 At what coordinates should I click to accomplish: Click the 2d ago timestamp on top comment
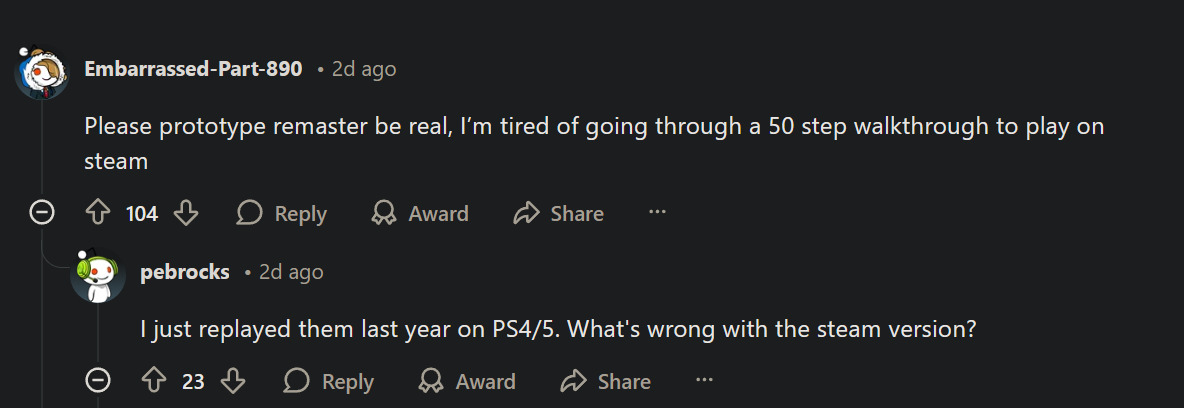point(364,69)
